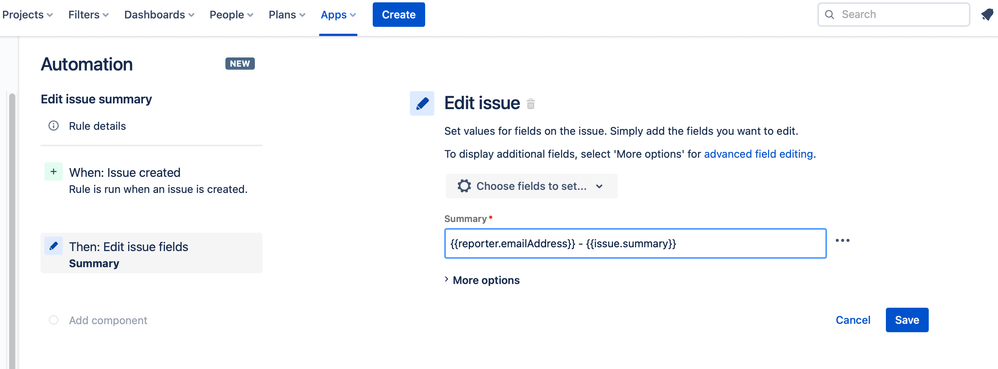
Task: Open the Filters dropdown menu
Action: click(88, 15)
